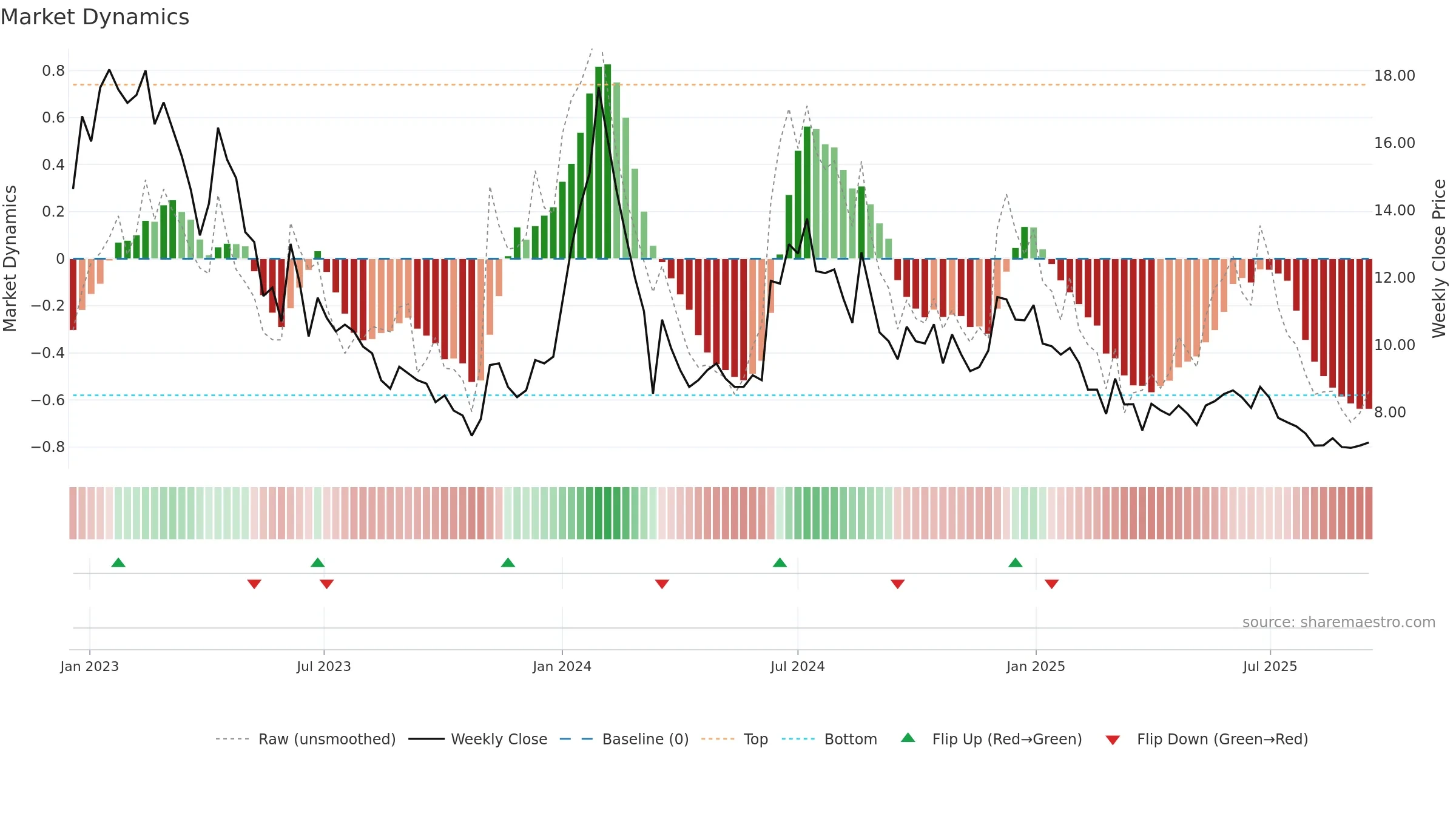Click the green flip-up marker just before Jan 2025
Image resolution: width=1456 pixels, height=819 pixels.
coord(1015,562)
